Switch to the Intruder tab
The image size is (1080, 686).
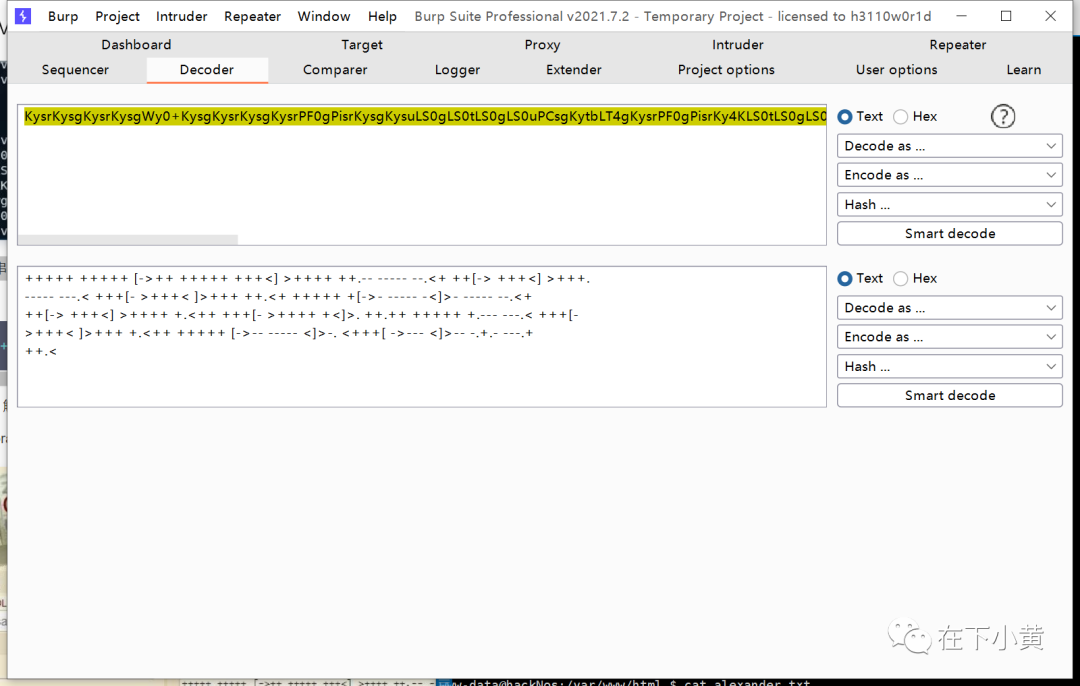(x=738, y=45)
